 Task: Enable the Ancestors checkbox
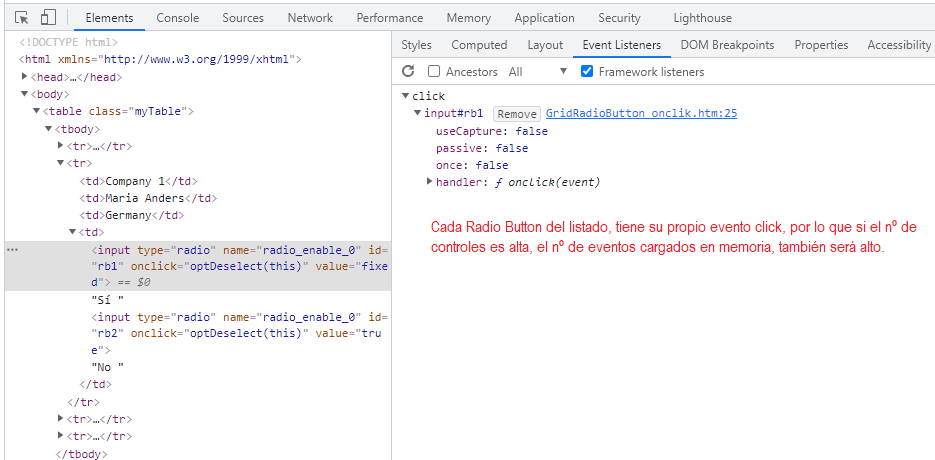tap(434, 72)
